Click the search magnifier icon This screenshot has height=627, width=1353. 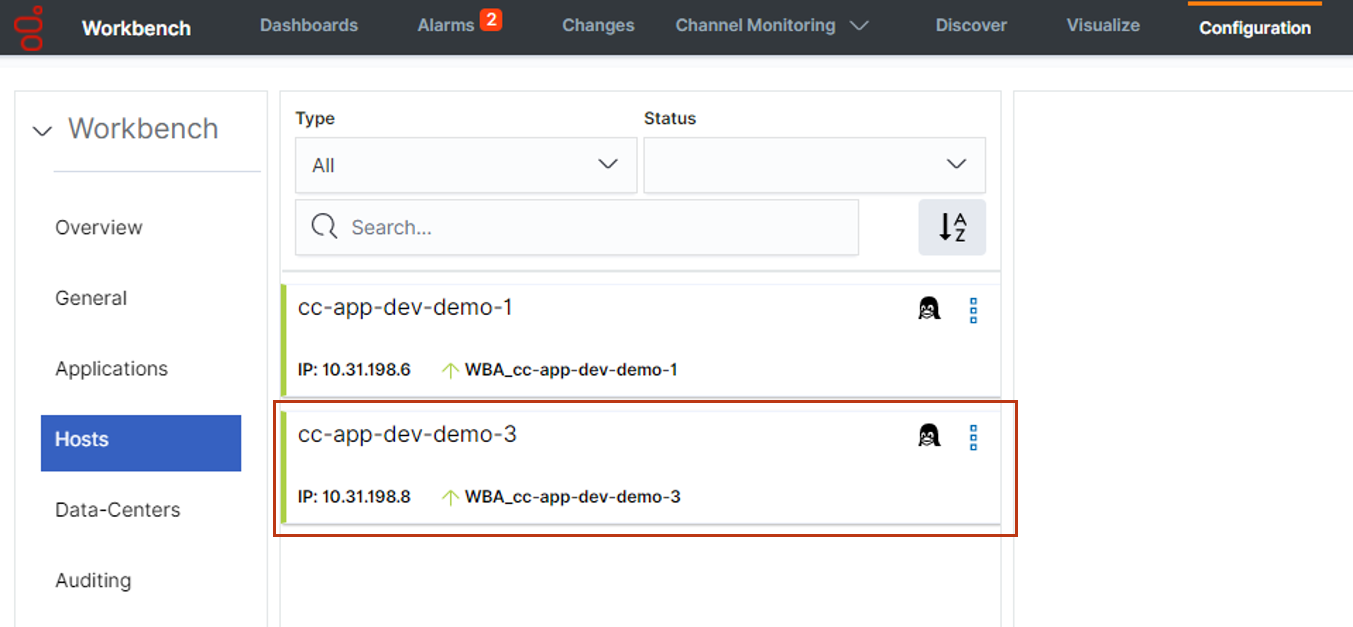(x=324, y=227)
